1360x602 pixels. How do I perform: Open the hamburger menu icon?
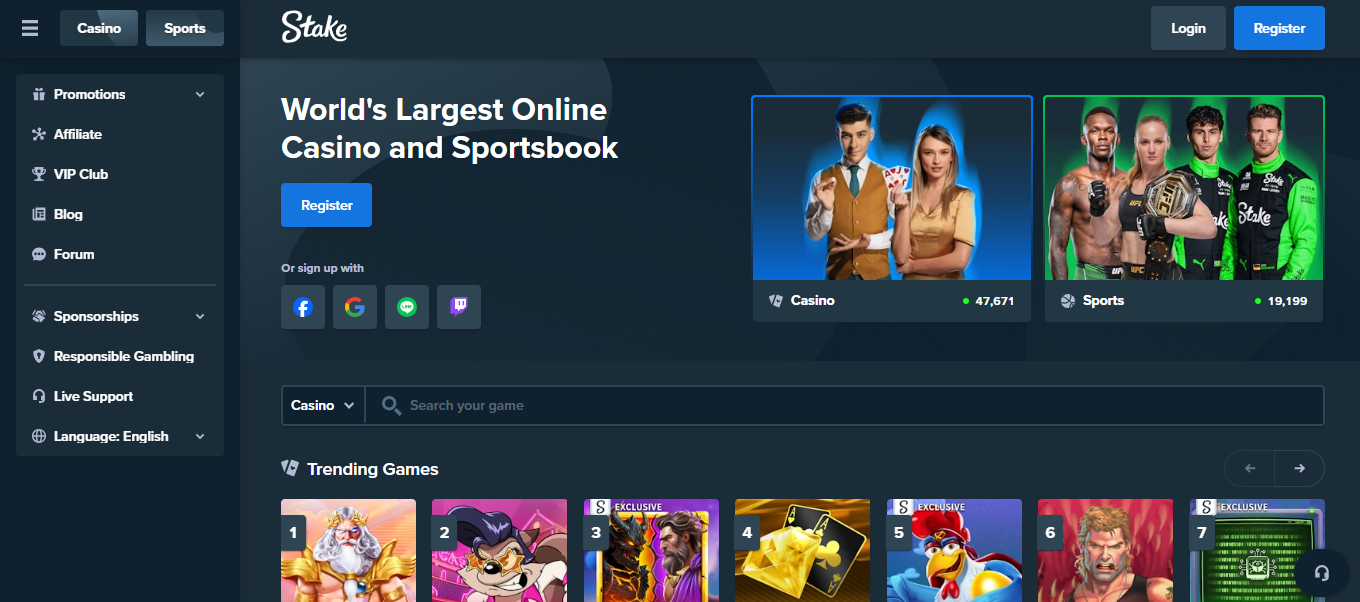(30, 28)
